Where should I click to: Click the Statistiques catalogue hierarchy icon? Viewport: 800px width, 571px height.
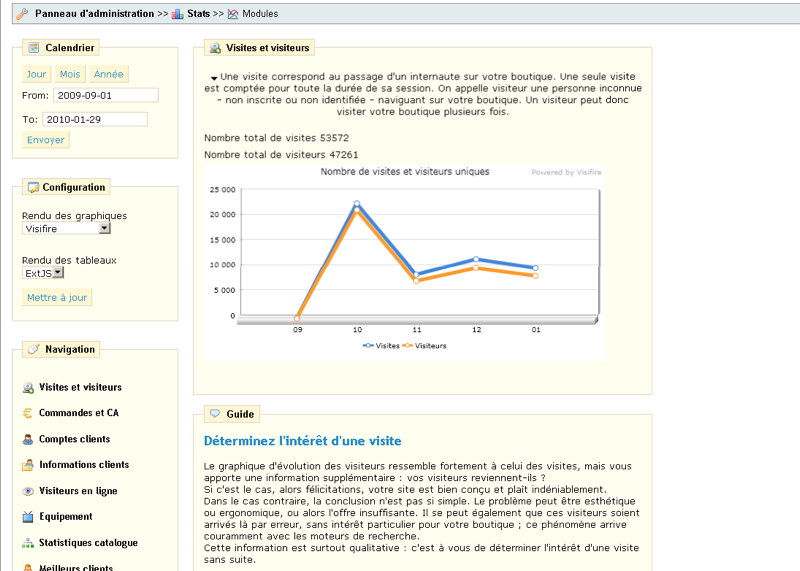coord(28,543)
